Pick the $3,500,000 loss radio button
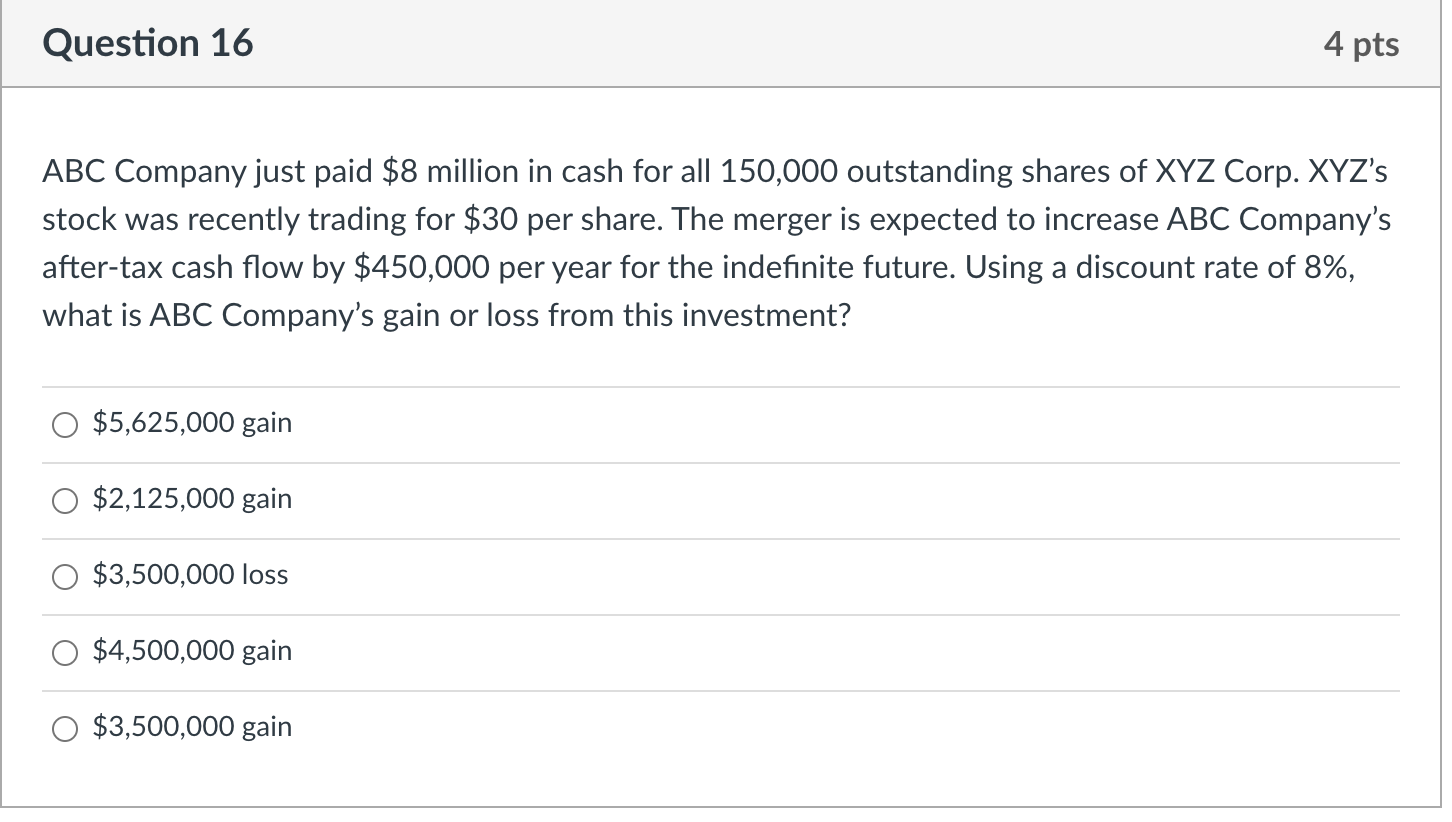This screenshot has width=1452, height=822. (65, 578)
